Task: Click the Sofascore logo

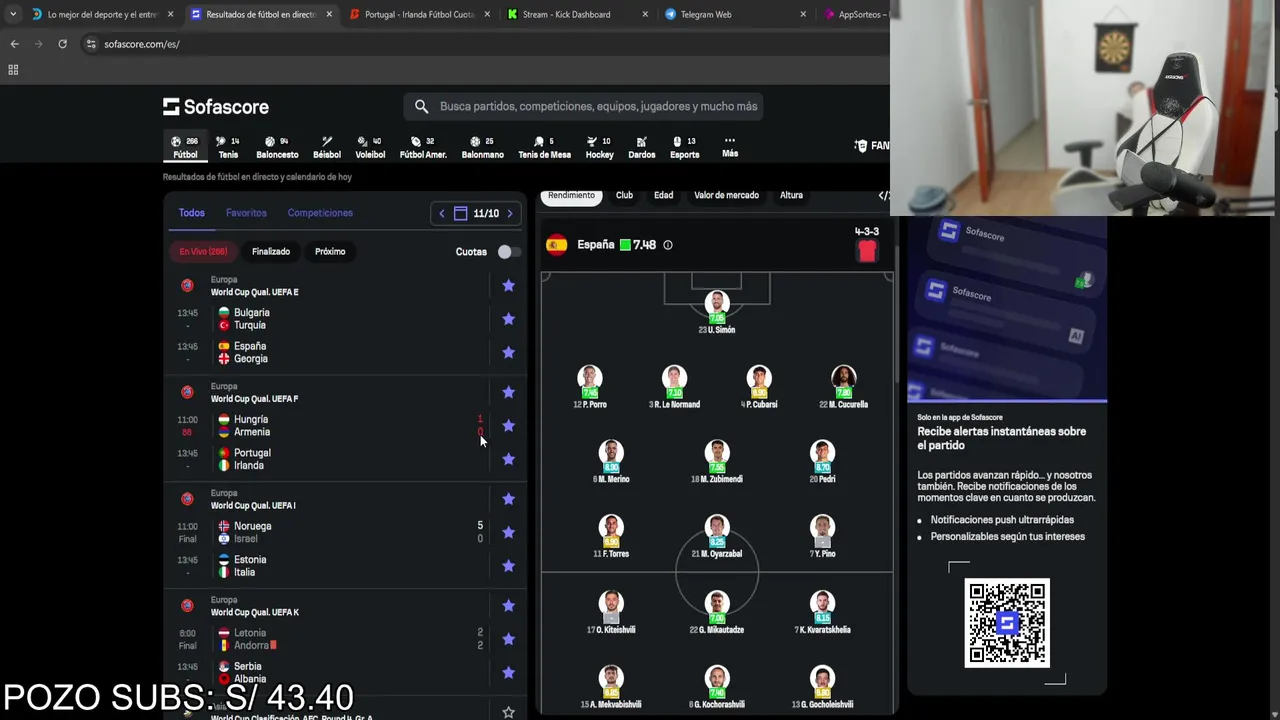Action: pyautogui.click(x=216, y=107)
